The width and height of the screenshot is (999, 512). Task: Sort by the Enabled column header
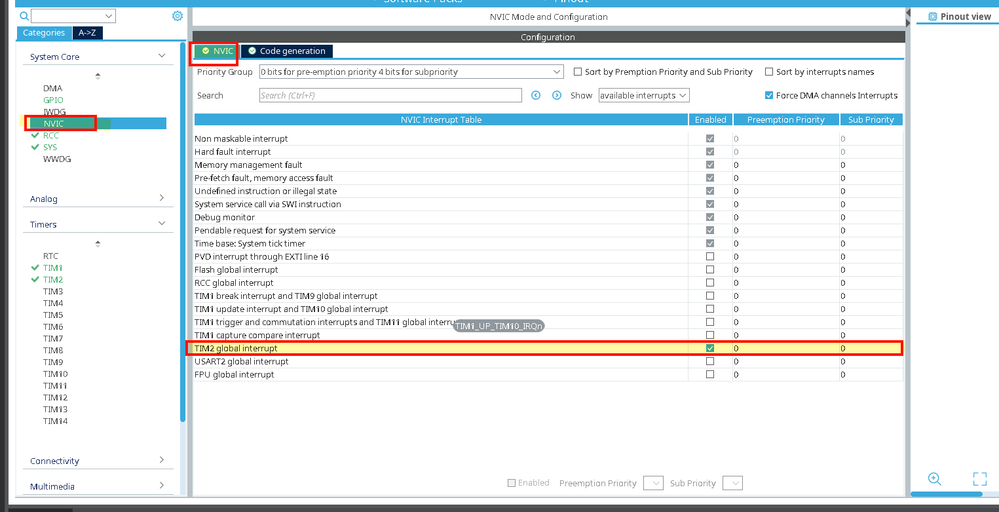pos(710,120)
